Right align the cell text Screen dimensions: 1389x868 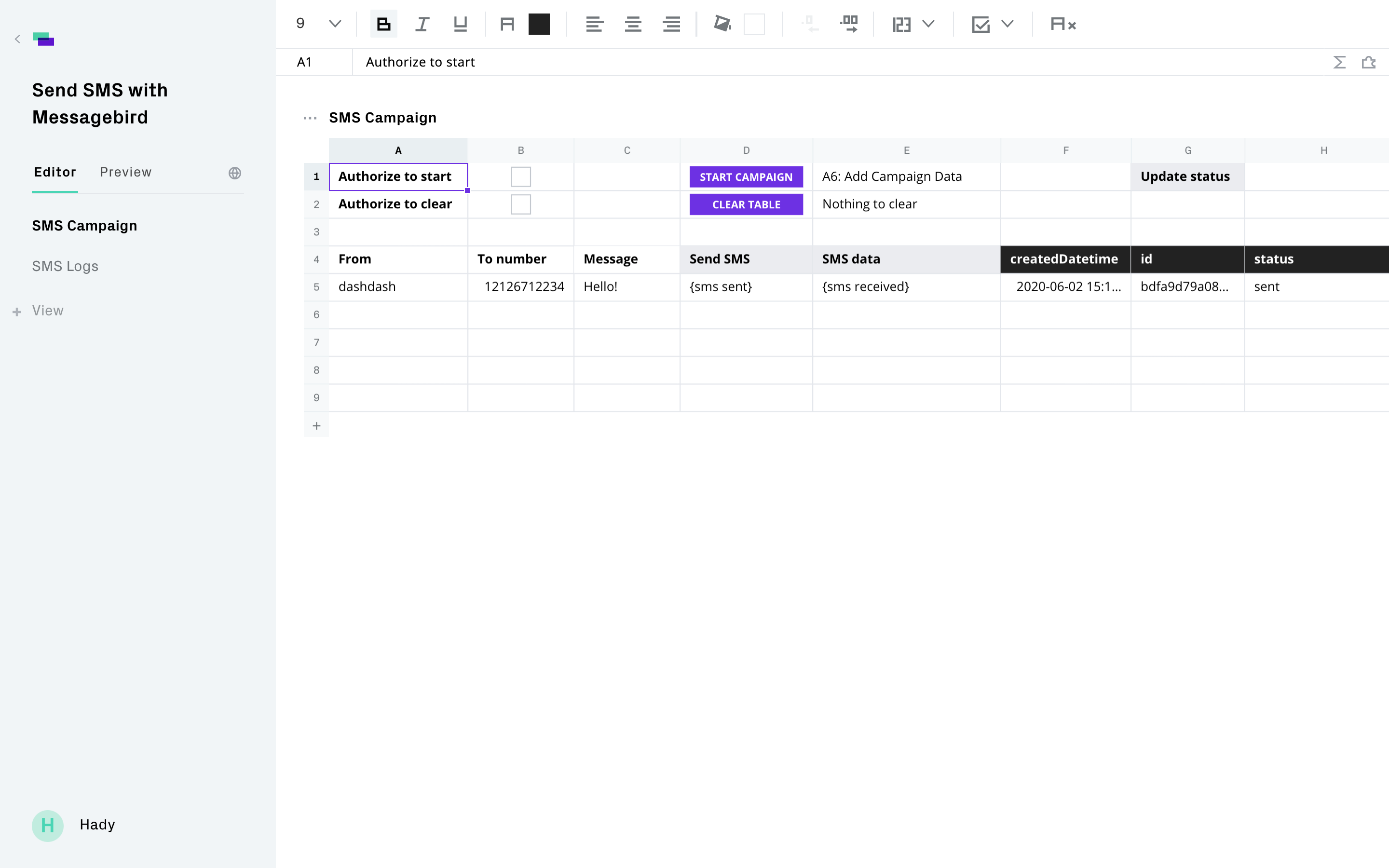point(671,24)
